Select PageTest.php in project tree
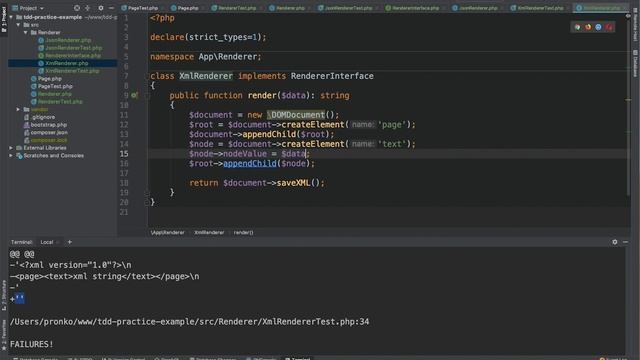 (x=55, y=87)
